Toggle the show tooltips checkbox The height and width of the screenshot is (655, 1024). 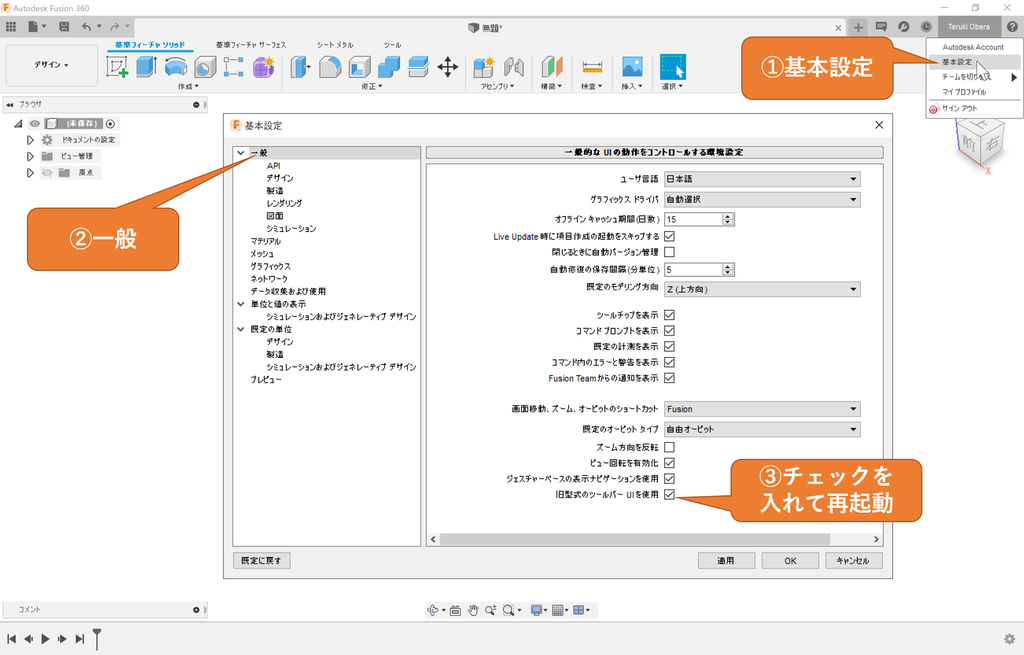669,315
